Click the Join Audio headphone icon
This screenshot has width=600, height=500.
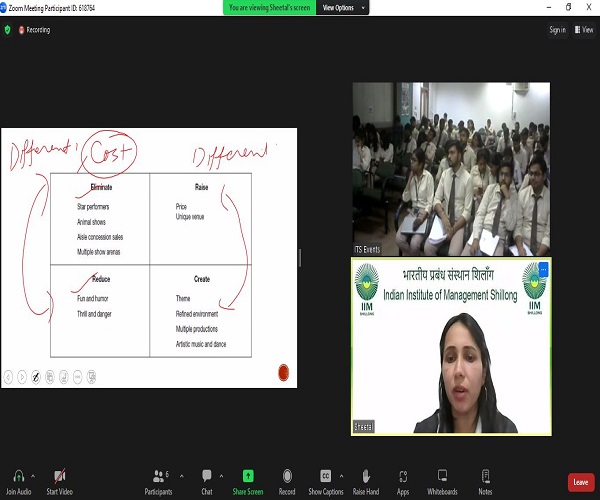click(18, 476)
